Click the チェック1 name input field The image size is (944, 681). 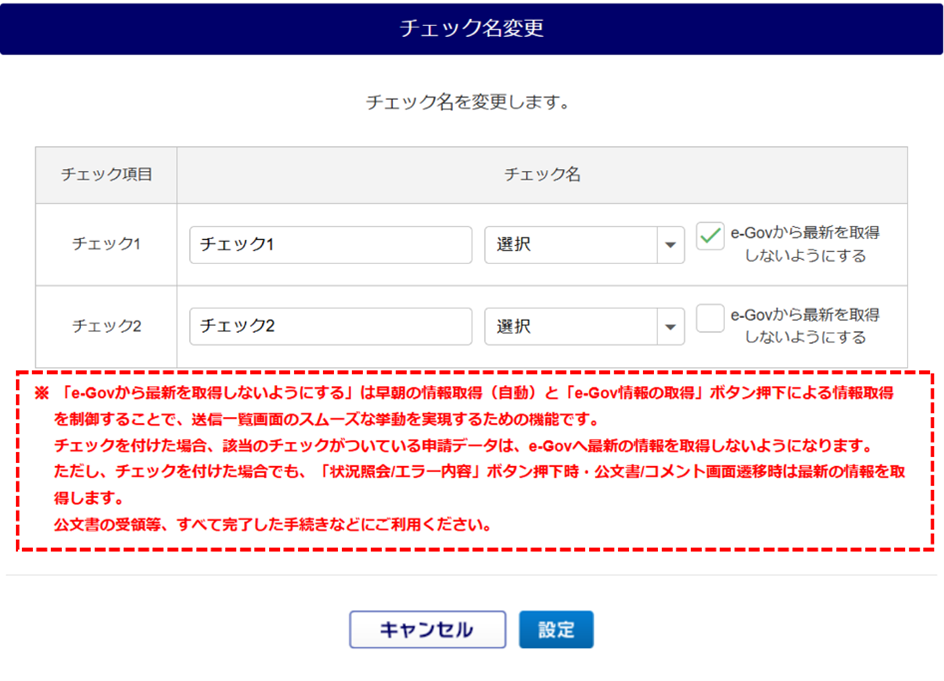pyautogui.click(x=331, y=245)
